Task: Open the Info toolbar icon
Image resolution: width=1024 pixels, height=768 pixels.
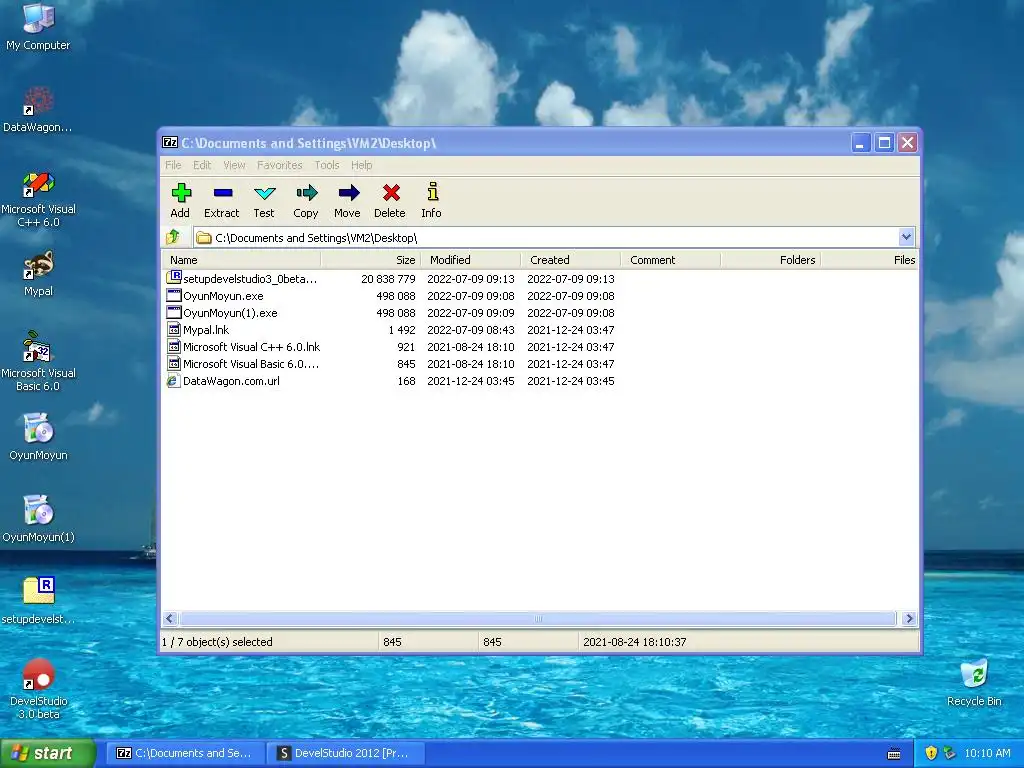Action: (x=432, y=192)
